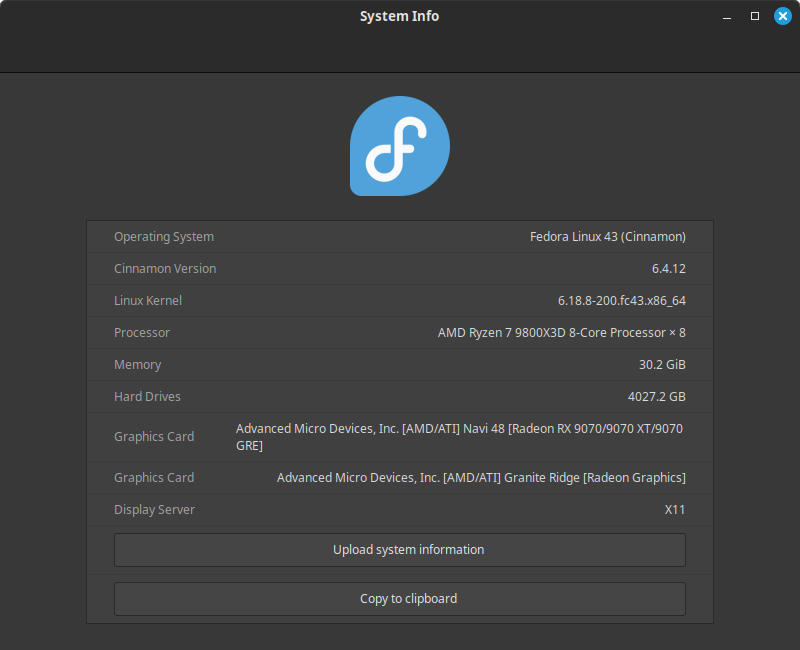Select the Linux Kernel label
800x650 pixels.
(x=148, y=301)
